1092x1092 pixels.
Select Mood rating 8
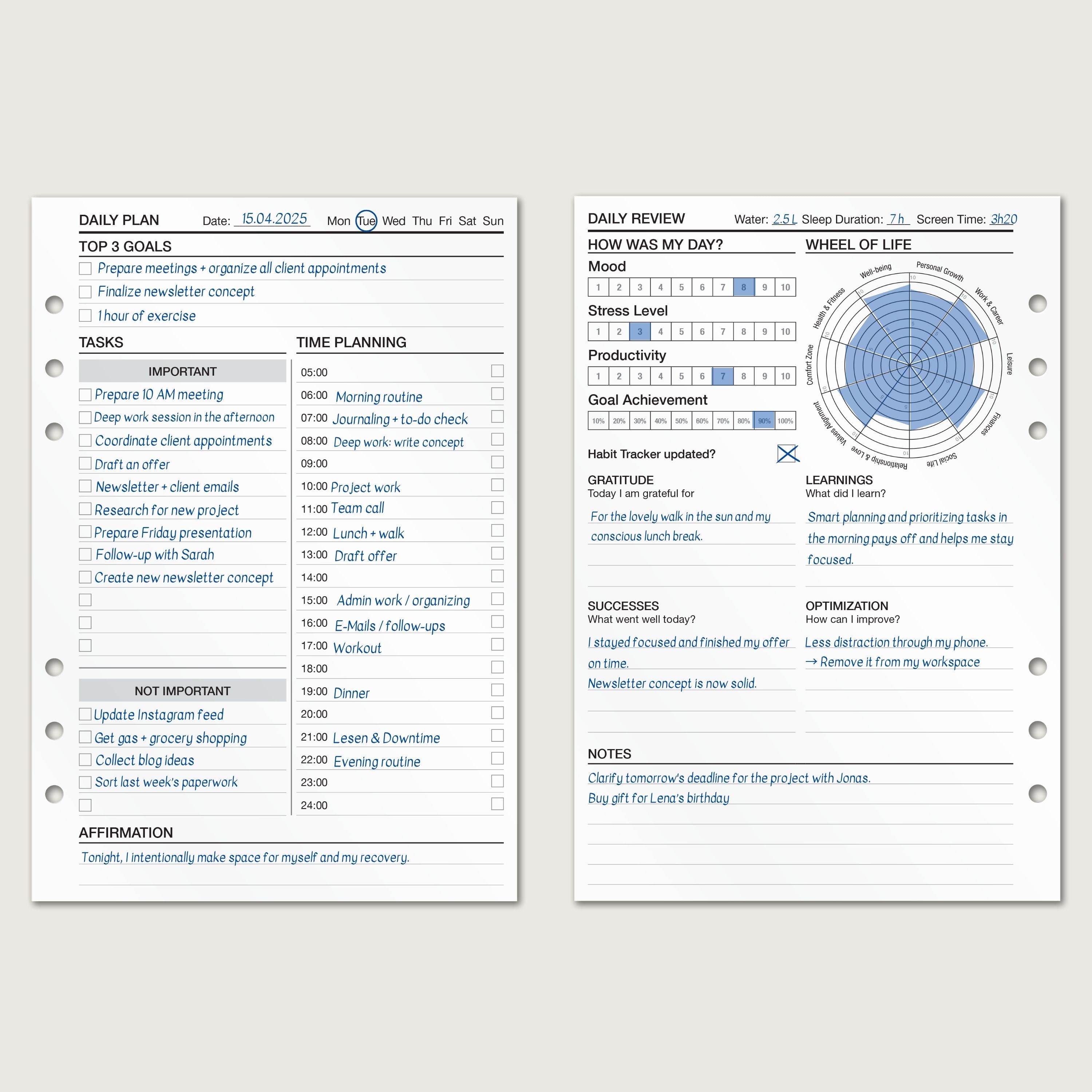pos(743,287)
